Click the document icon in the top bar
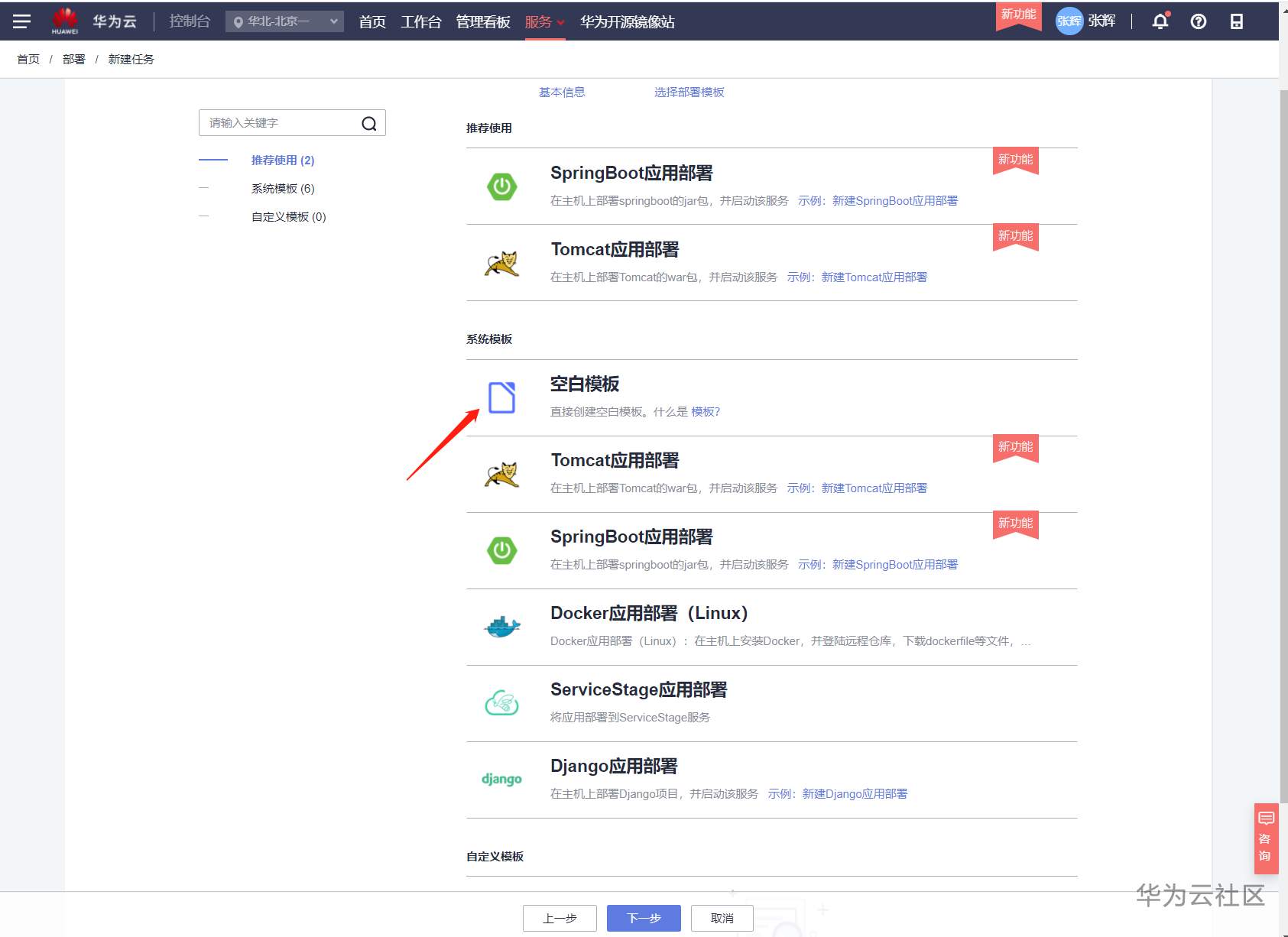 click(x=1236, y=21)
